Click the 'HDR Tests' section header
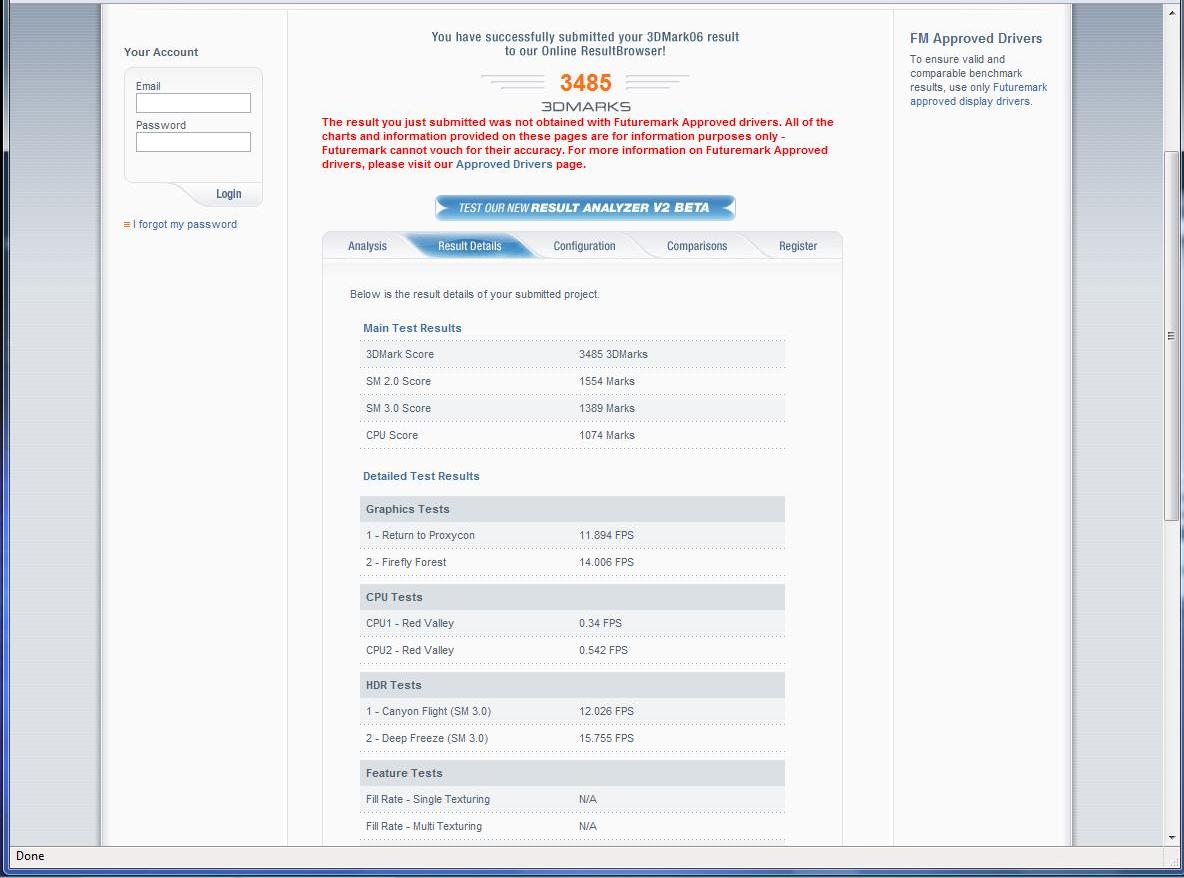 572,685
